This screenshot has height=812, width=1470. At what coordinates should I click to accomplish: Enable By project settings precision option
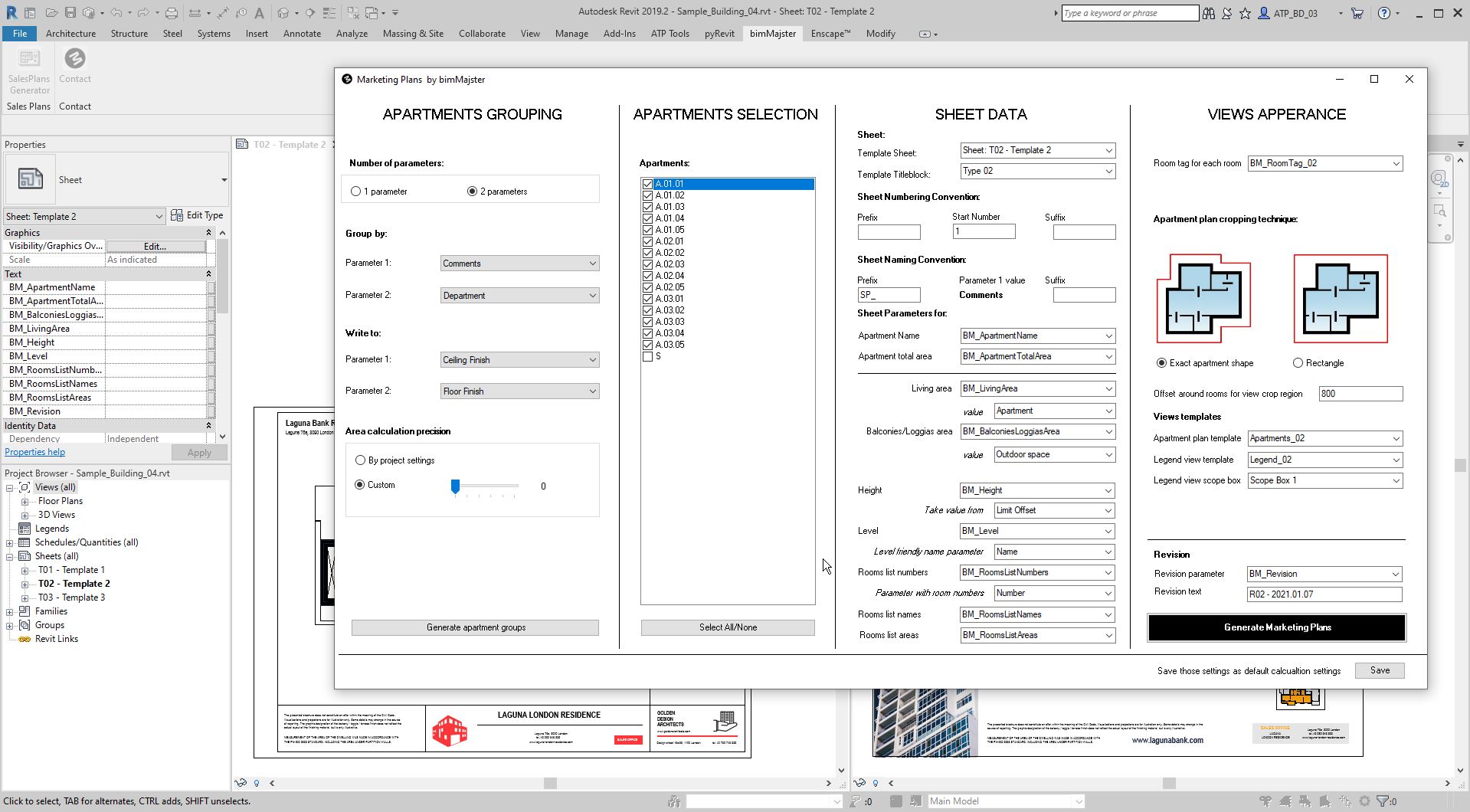tap(361, 460)
